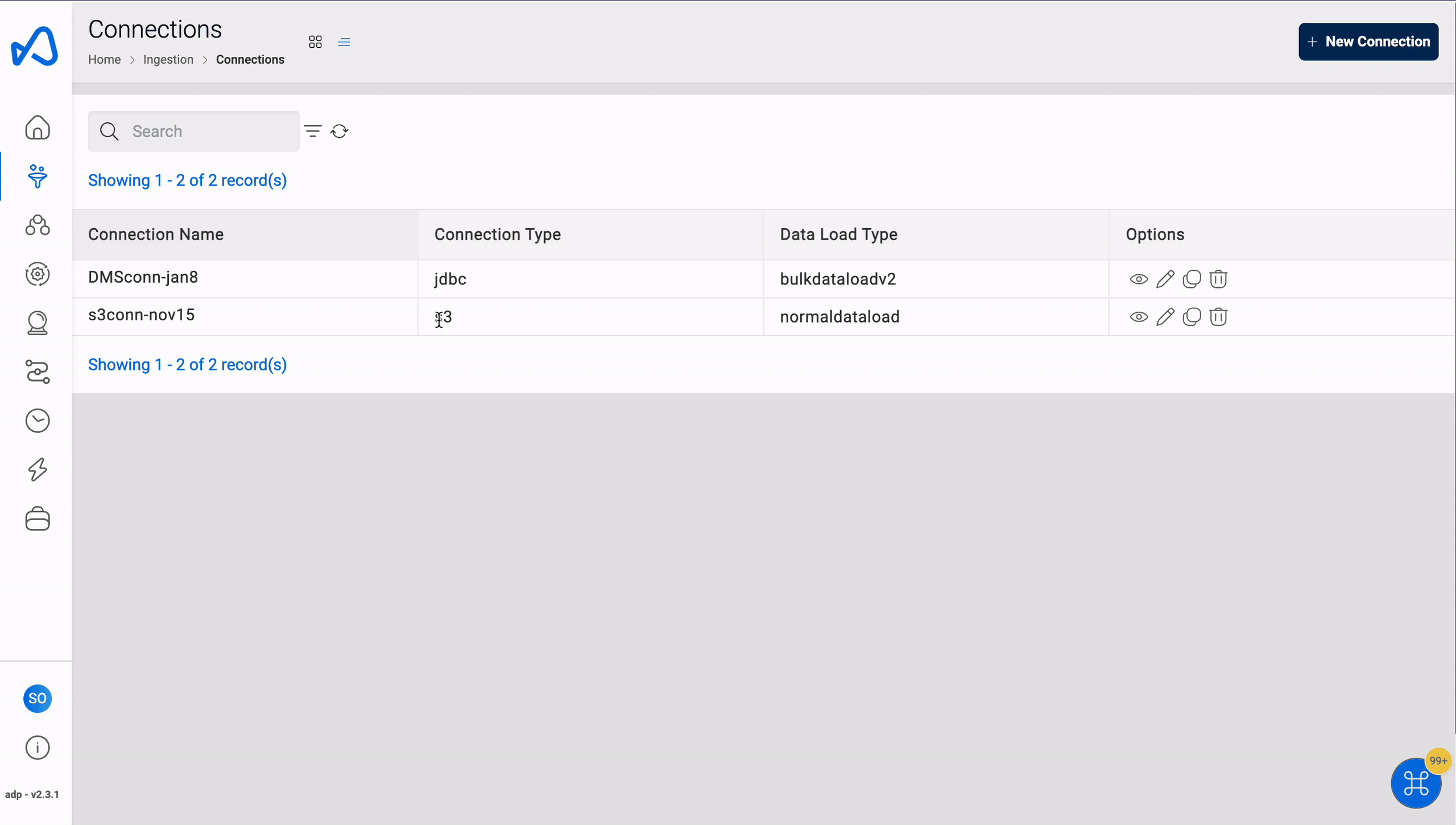Open the filter options for connections

coord(313,131)
